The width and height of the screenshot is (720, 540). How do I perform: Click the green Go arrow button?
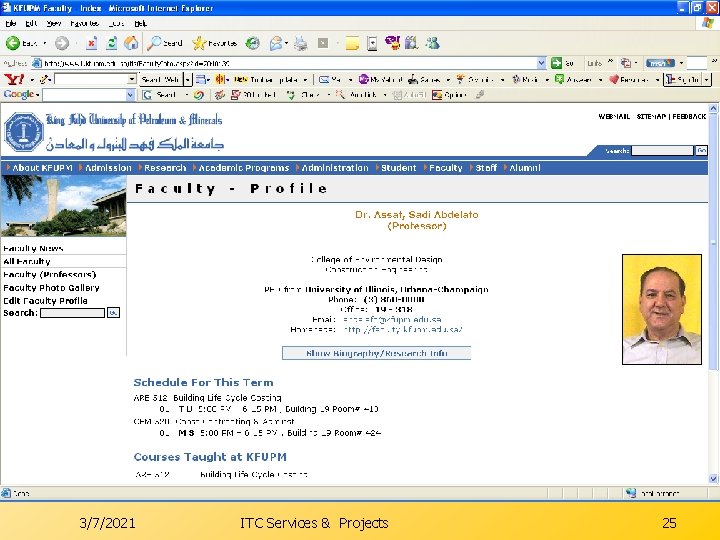pyautogui.click(x=557, y=63)
